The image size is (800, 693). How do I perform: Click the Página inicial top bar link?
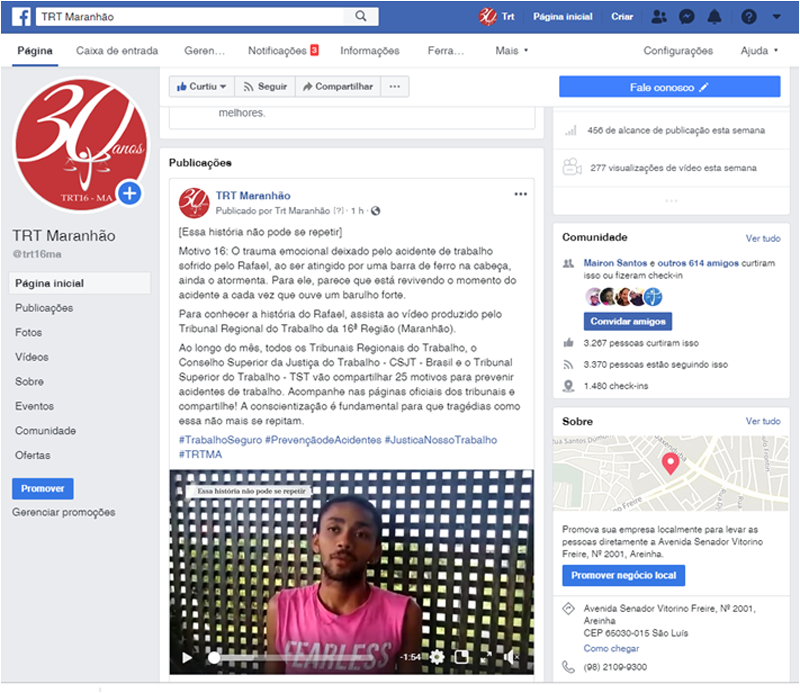click(563, 16)
